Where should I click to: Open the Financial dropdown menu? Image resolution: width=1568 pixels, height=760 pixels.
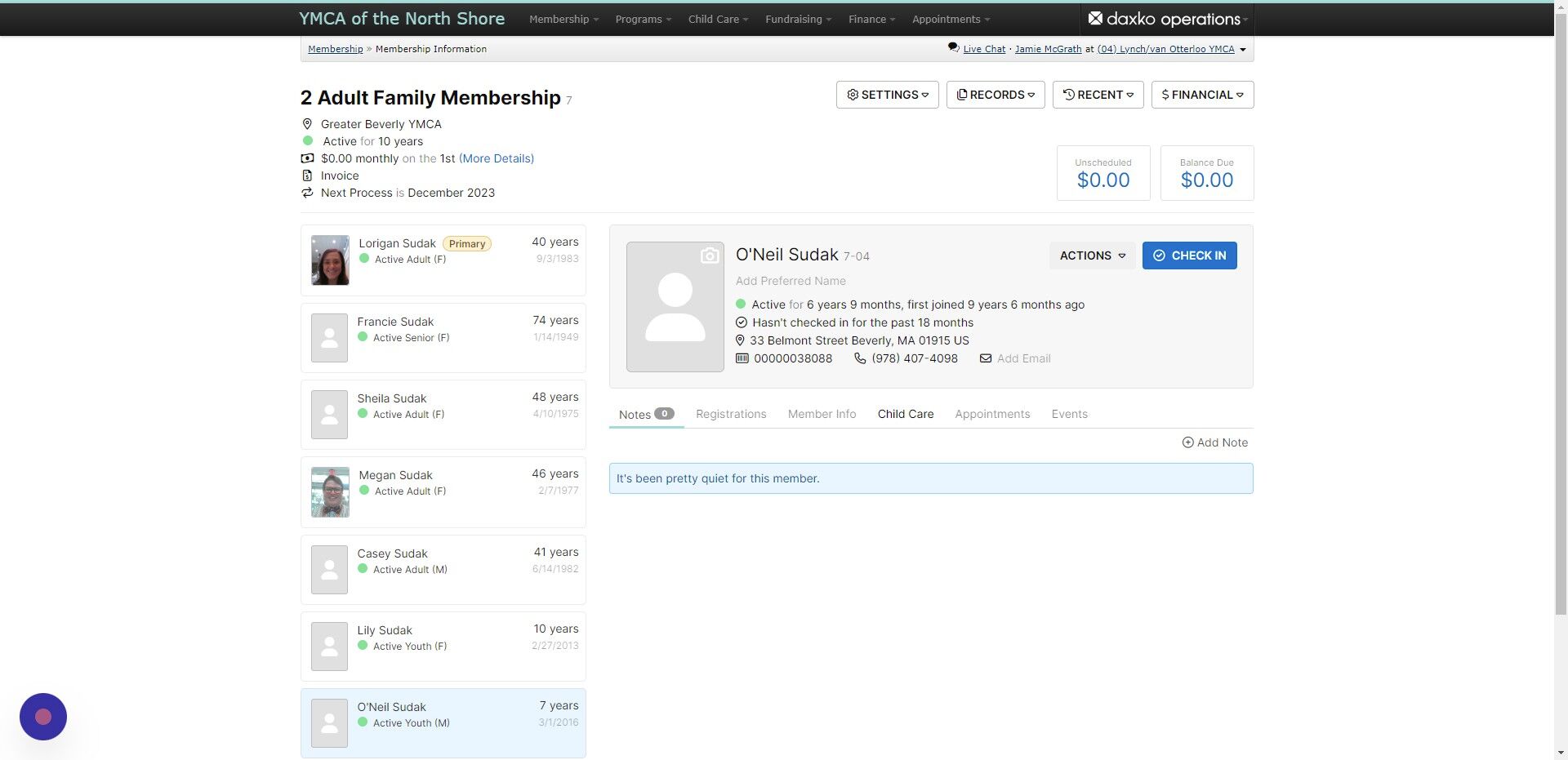point(1202,95)
